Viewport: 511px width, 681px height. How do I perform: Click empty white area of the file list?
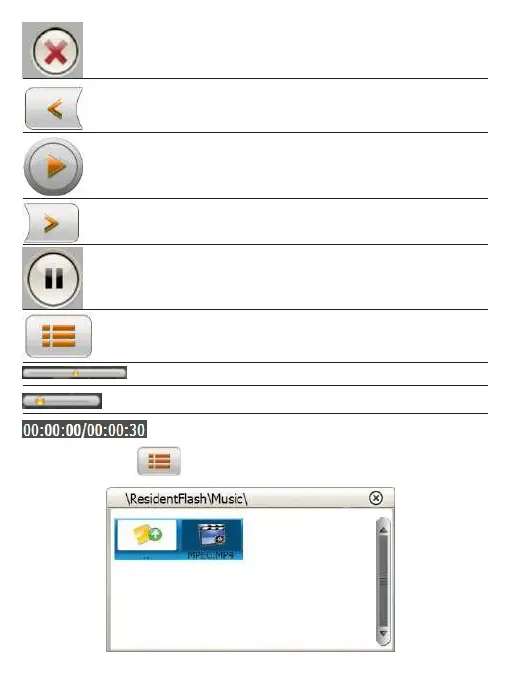[x=243, y=606]
